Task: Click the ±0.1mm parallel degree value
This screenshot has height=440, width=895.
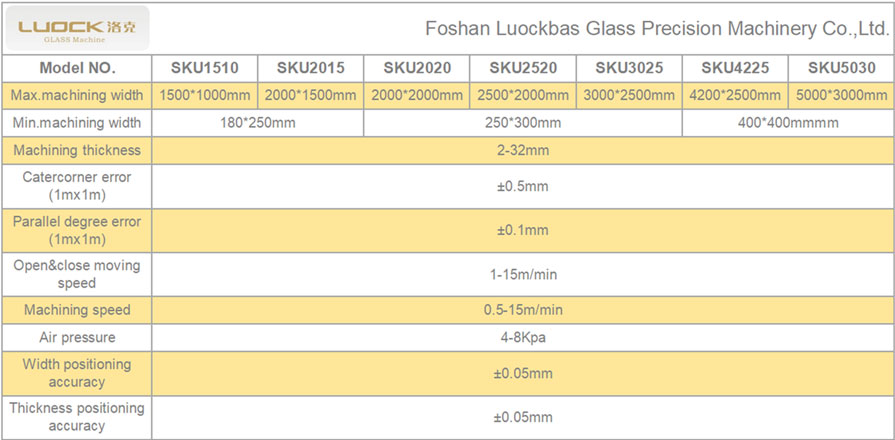Action: click(523, 231)
